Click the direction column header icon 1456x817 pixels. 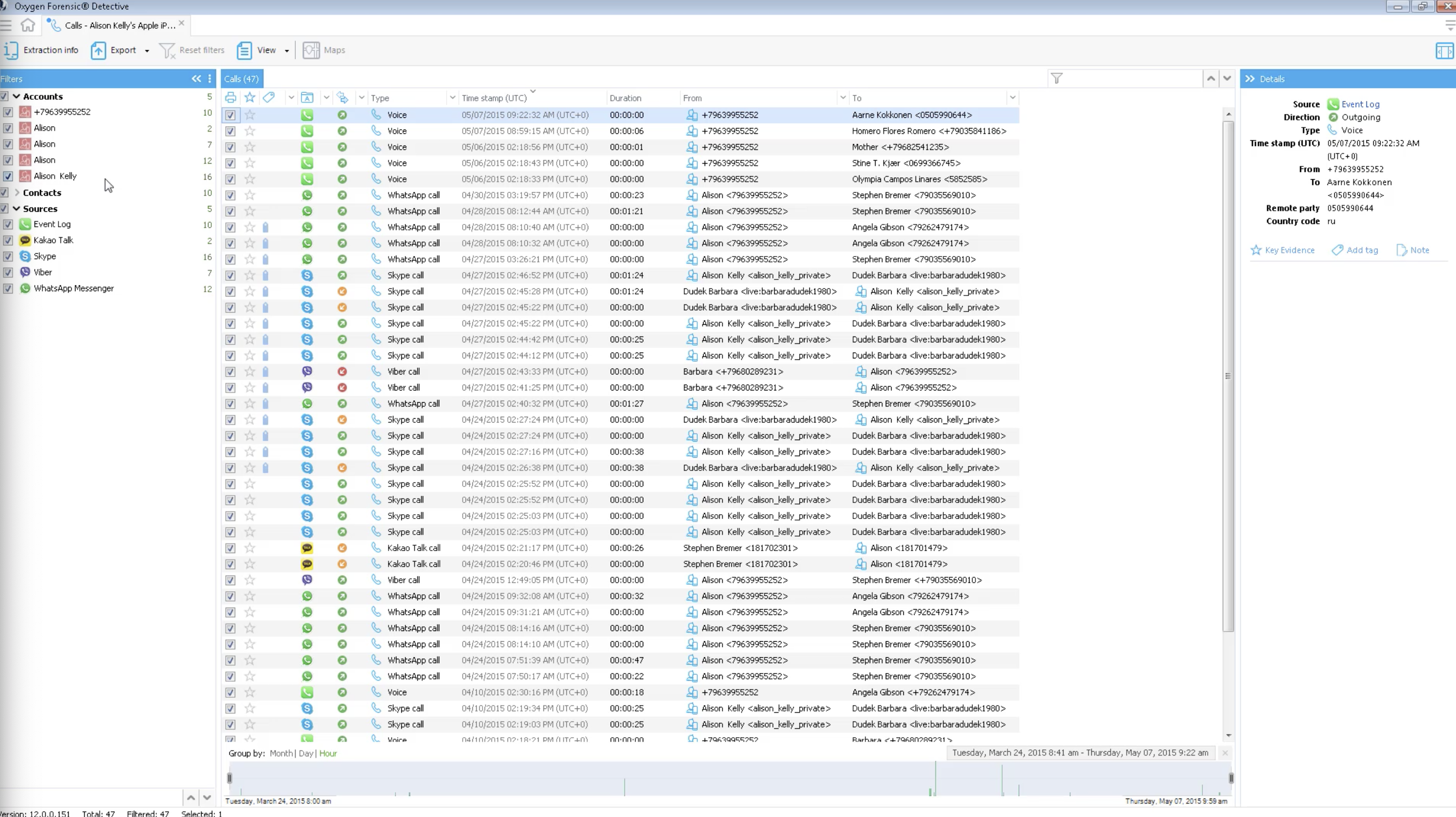click(342, 98)
